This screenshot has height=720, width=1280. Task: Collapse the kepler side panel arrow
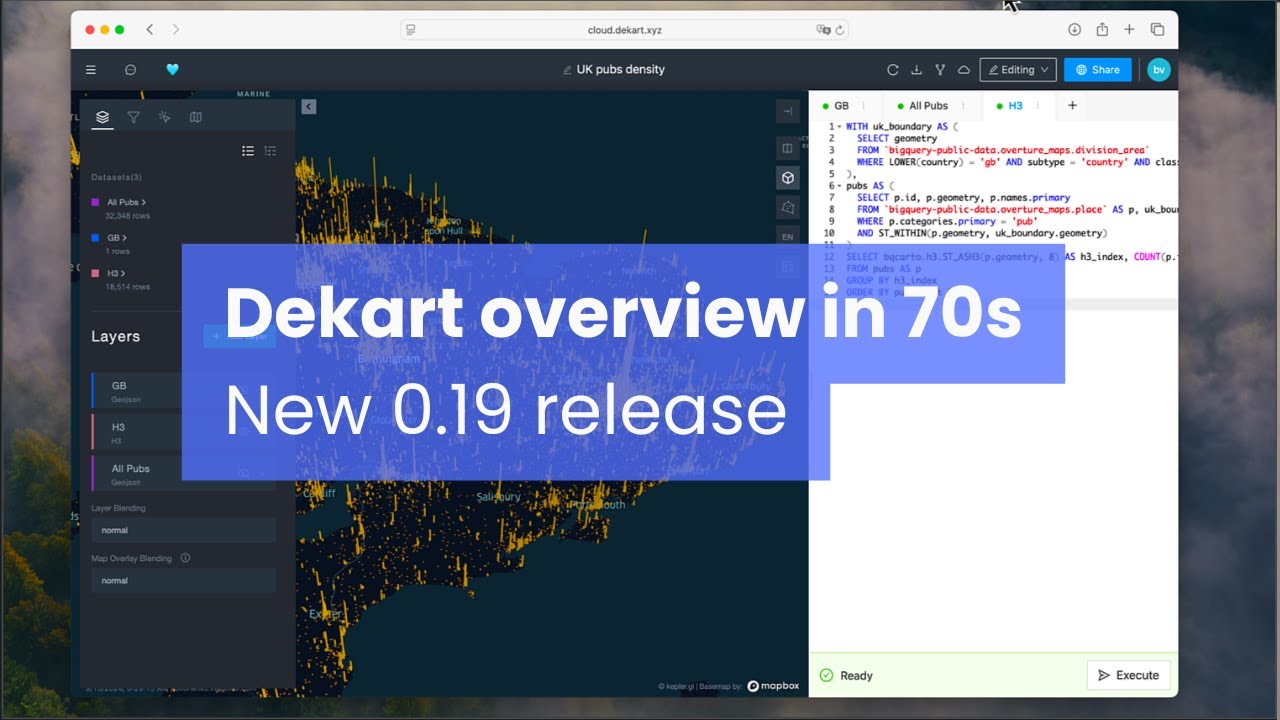309,107
